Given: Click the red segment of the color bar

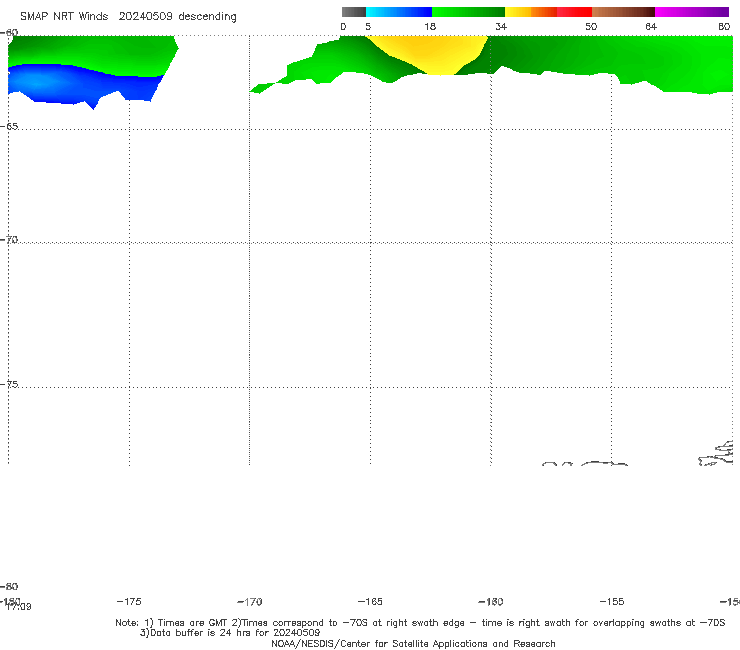Looking at the screenshot, I should point(574,12).
